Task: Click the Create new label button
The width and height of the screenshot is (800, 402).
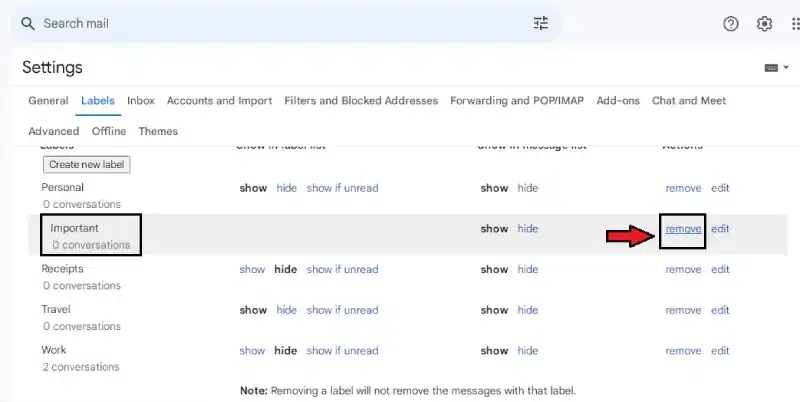Action: (x=86, y=164)
